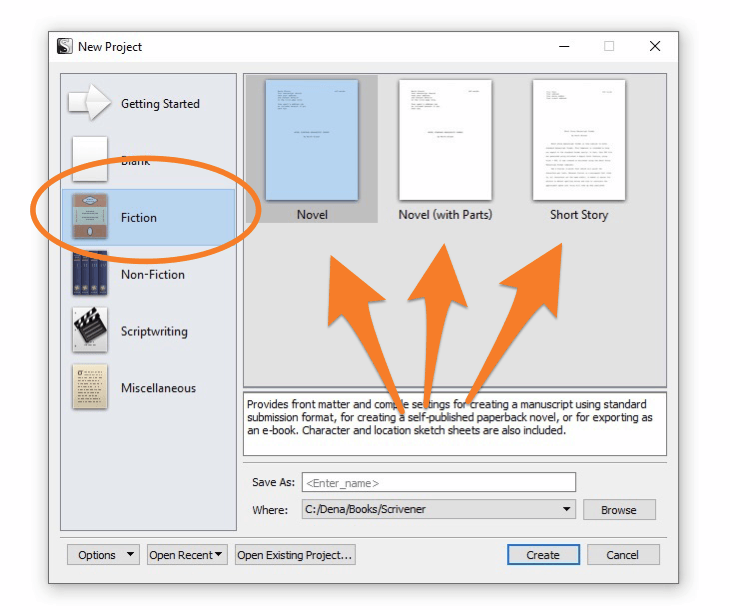Image resolution: width=730 pixels, height=610 pixels.
Task: Focus the Save As name field
Action: pos(439,482)
